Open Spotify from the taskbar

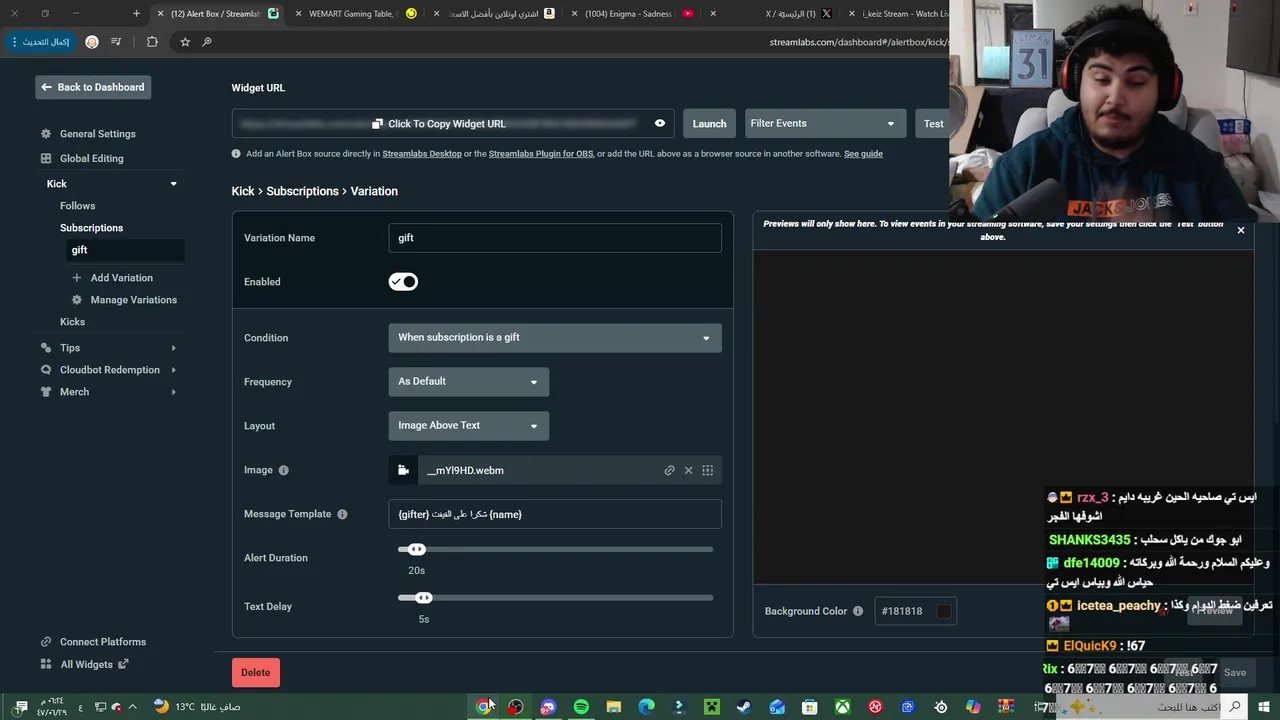[581, 707]
